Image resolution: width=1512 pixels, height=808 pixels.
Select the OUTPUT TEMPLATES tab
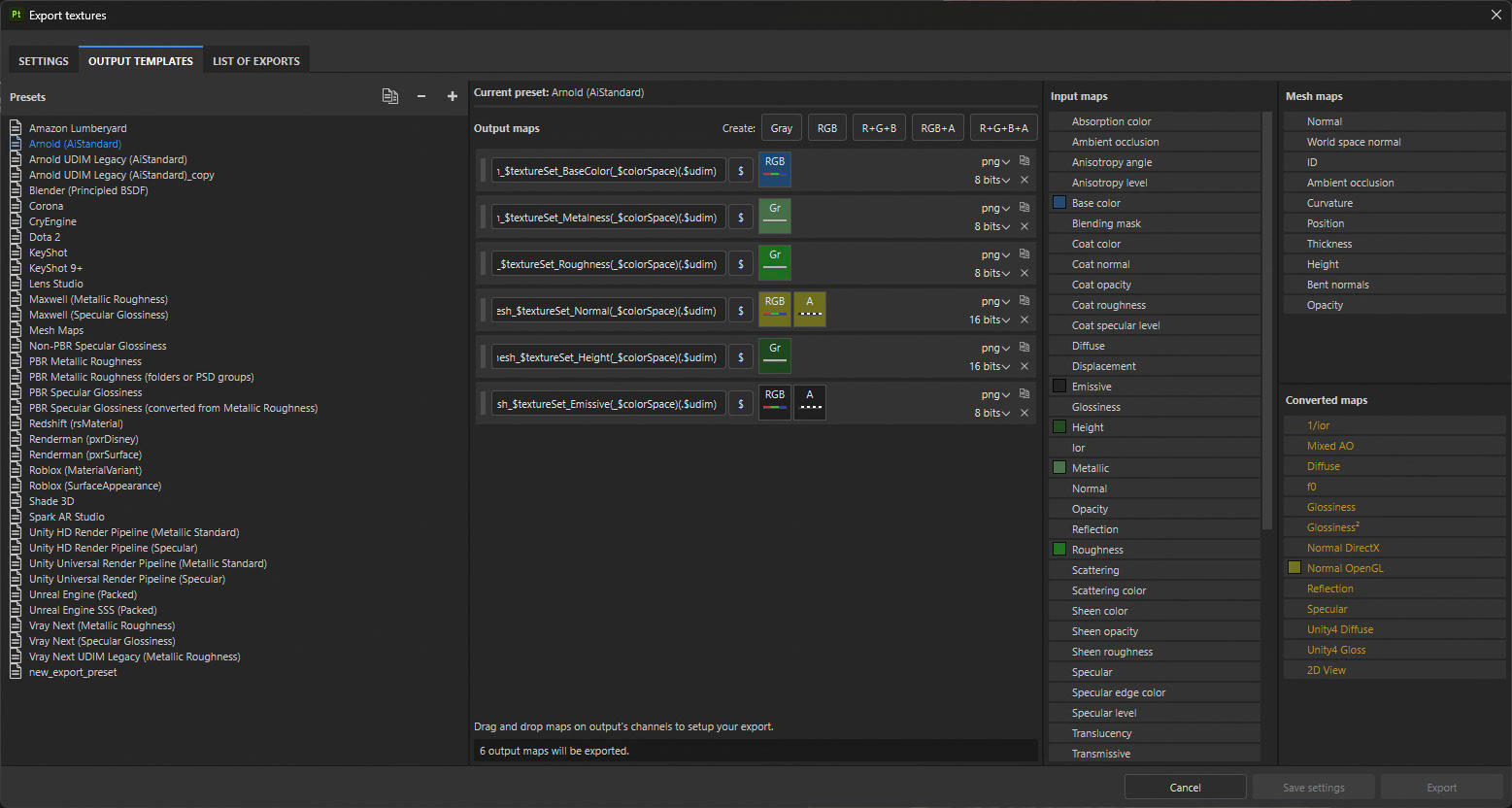[x=141, y=60]
